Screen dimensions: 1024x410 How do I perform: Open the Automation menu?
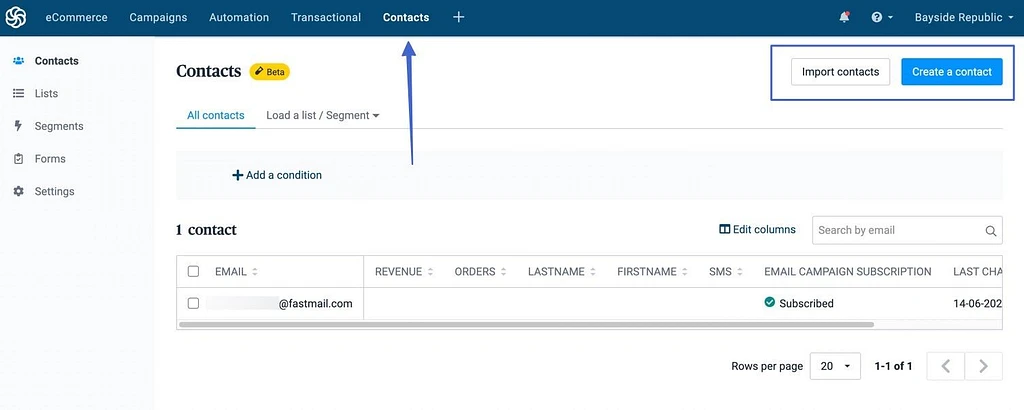click(239, 18)
